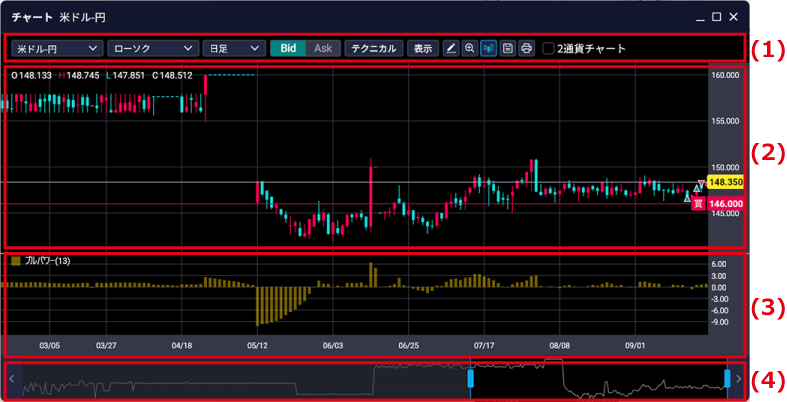Switch price display to Bid
Image resolution: width=787 pixels, height=402 pixels.
click(x=288, y=48)
